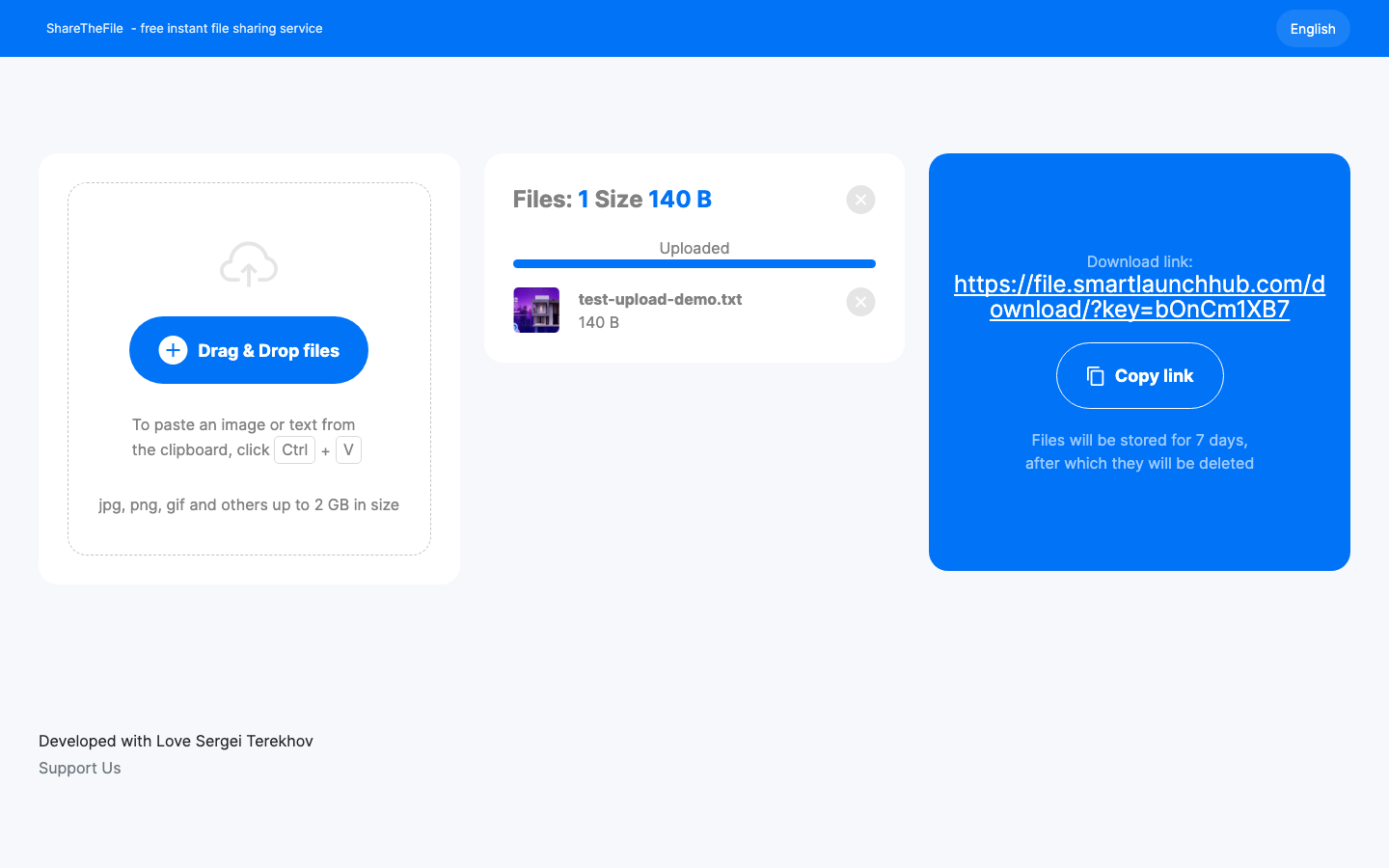The width and height of the screenshot is (1389, 868).
Task: Open the English language selector
Action: coord(1312,28)
